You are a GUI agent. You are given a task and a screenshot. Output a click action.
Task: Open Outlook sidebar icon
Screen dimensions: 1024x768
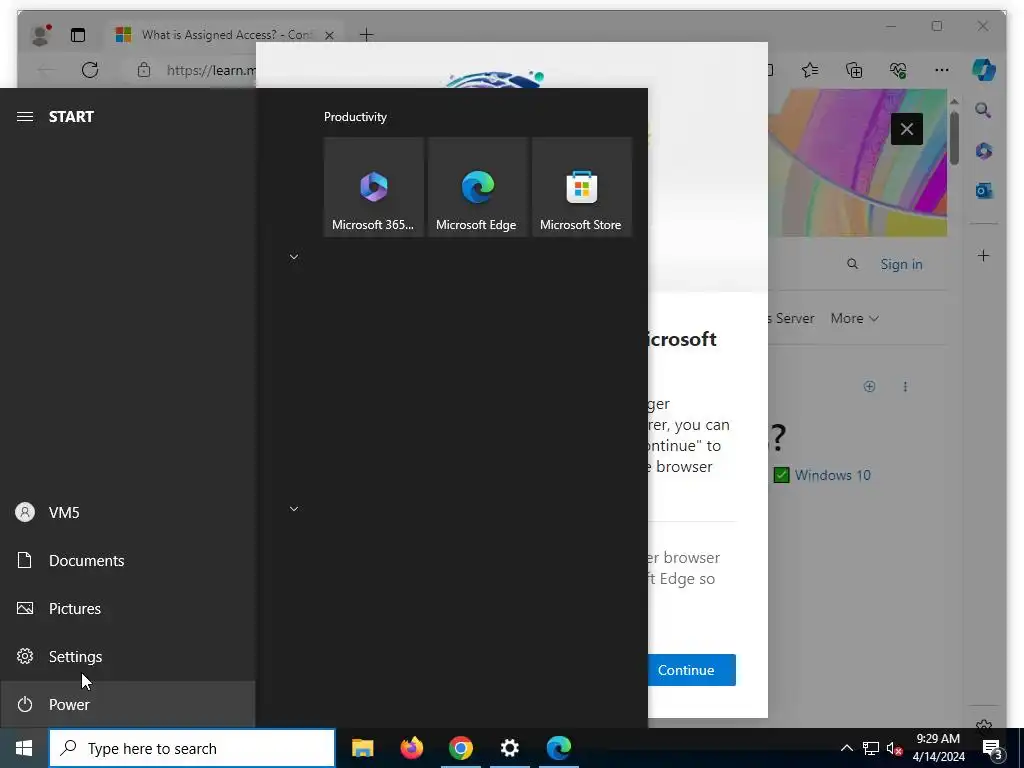pyautogui.click(x=984, y=191)
